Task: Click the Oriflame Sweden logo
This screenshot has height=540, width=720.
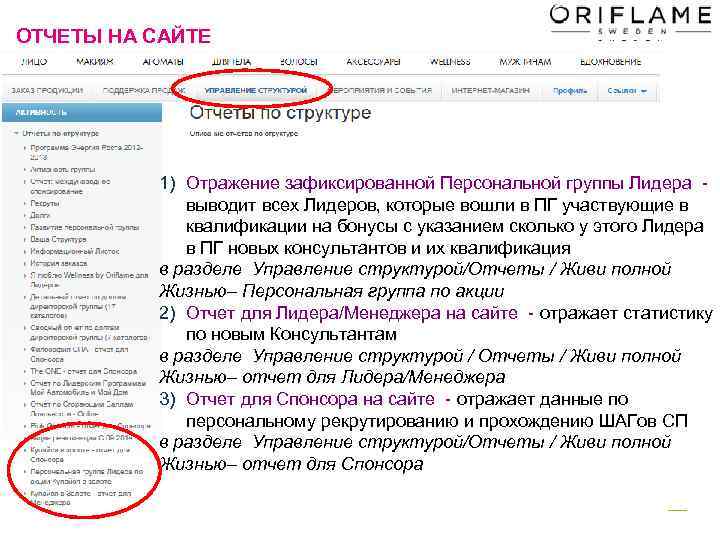Action: (x=630, y=22)
